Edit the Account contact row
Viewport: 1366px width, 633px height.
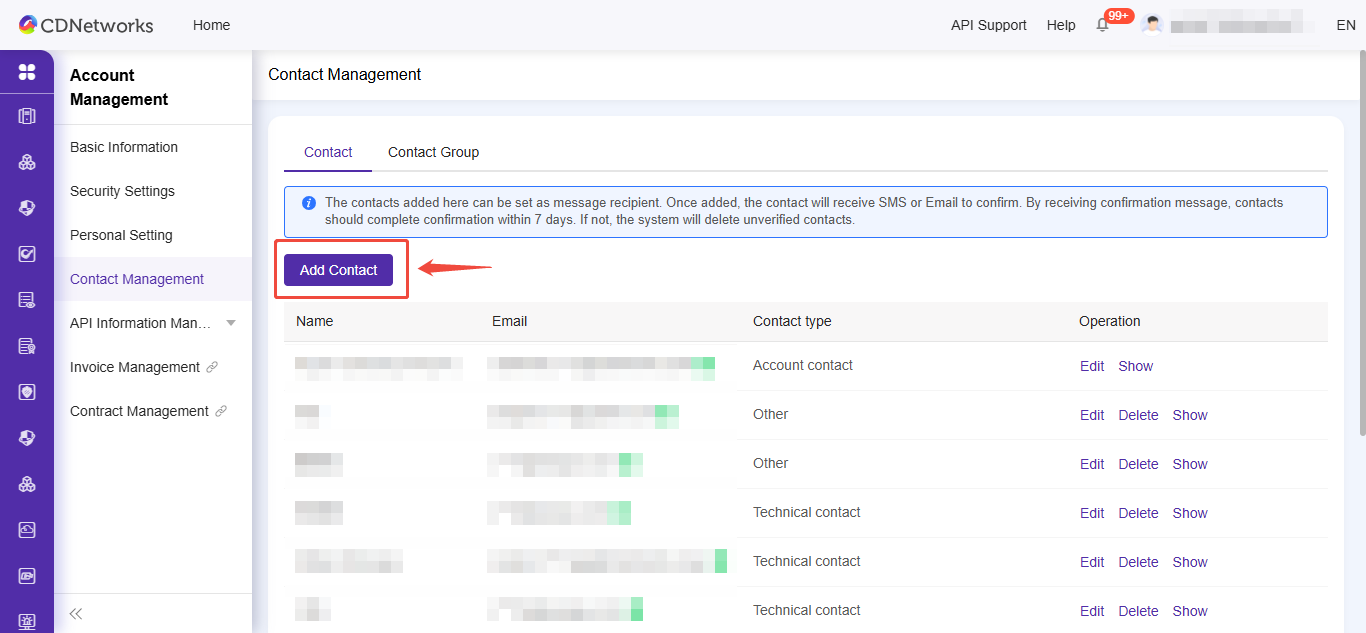coord(1091,366)
